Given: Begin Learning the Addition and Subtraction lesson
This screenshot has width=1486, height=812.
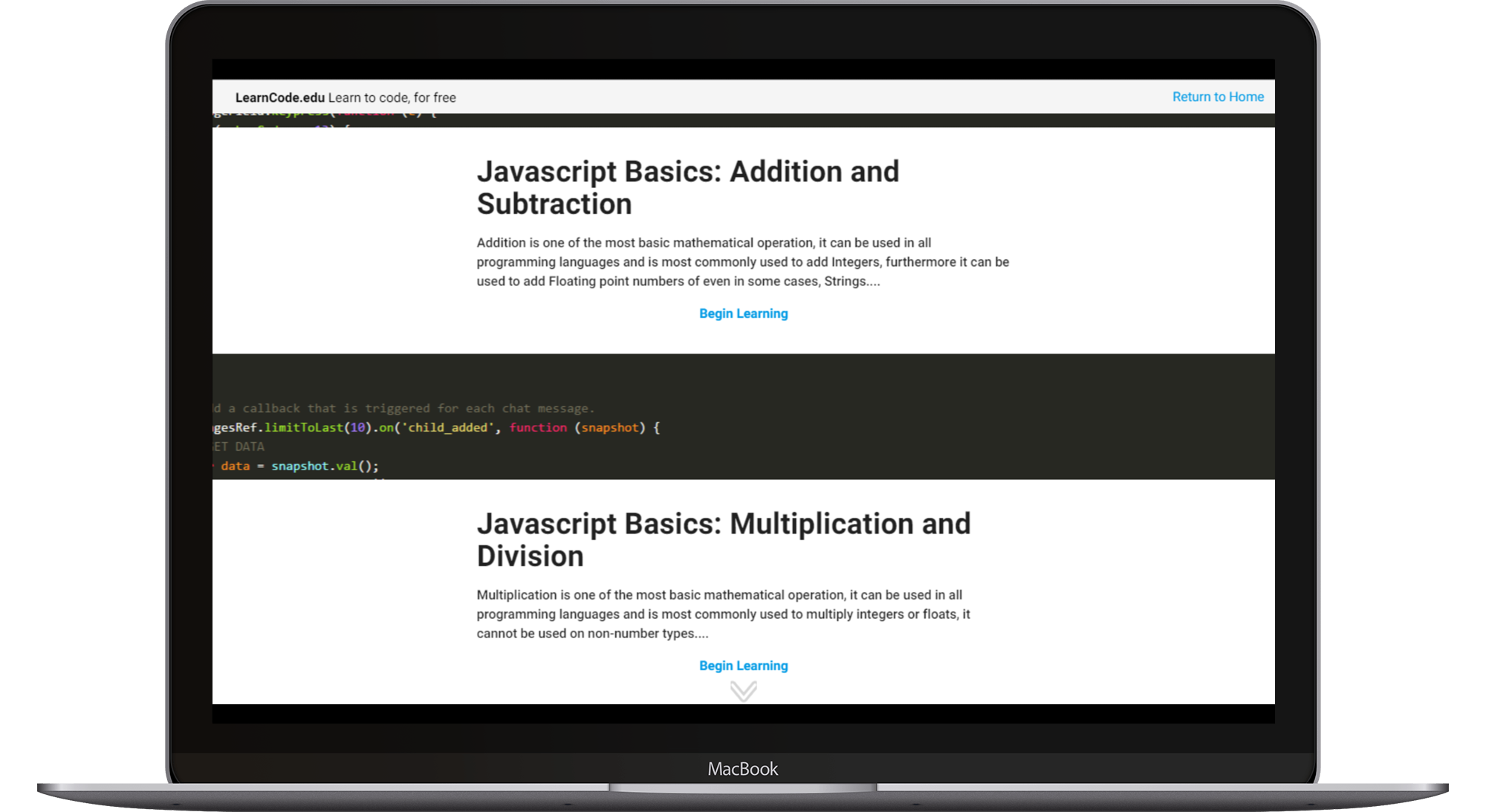Looking at the screenshot, I should coord(743,314).
